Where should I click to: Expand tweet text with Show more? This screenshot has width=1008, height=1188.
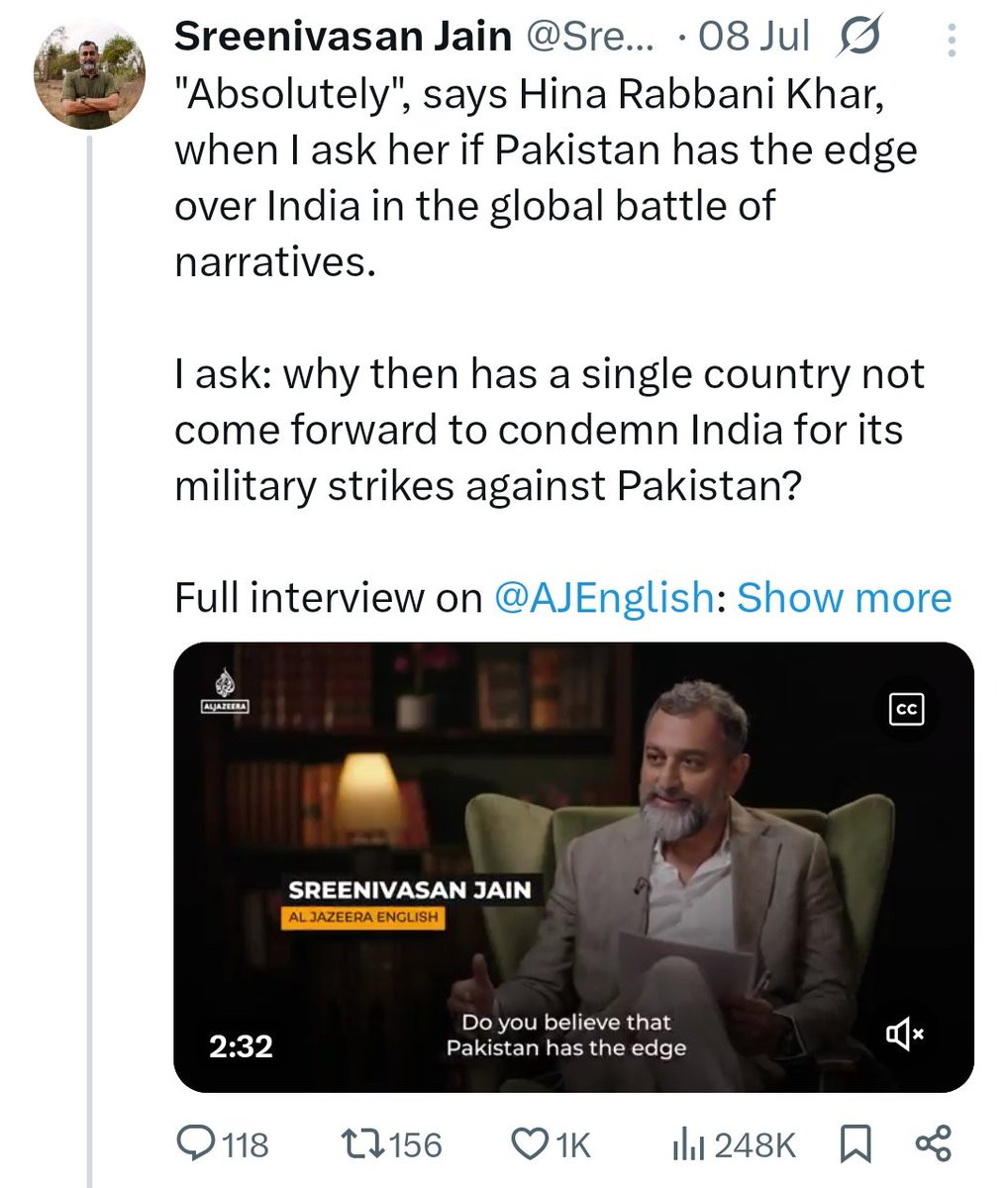[x=844, y=597]
